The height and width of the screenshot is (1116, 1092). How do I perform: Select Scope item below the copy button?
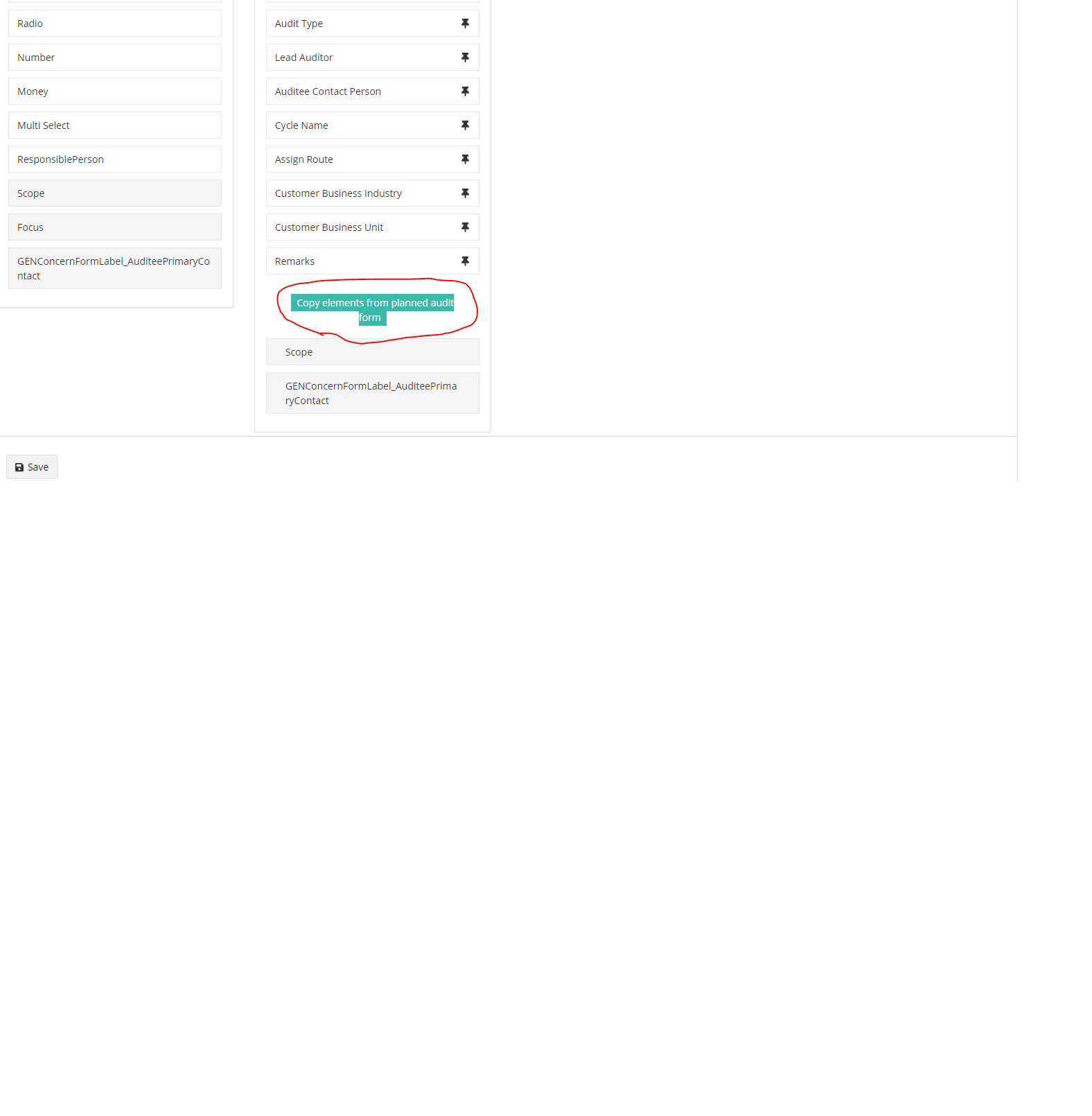[x=373, y=352]
